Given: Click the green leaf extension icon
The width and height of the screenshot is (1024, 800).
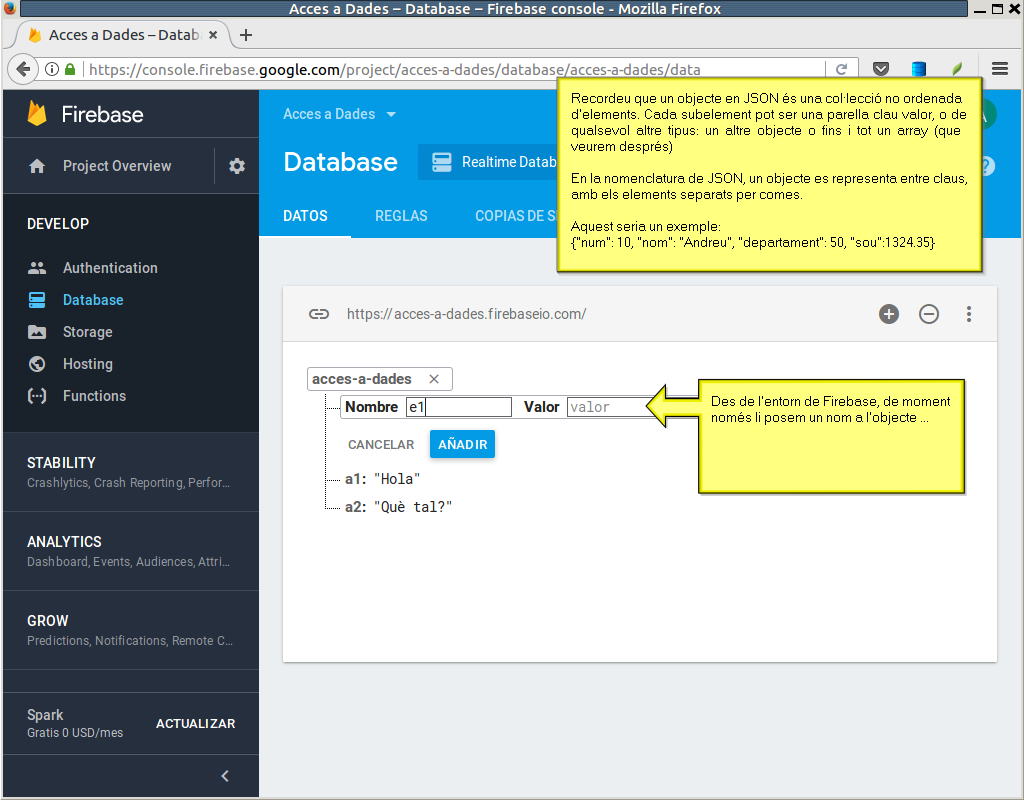Looking at the screenshot, I should (x=957, y=69).
